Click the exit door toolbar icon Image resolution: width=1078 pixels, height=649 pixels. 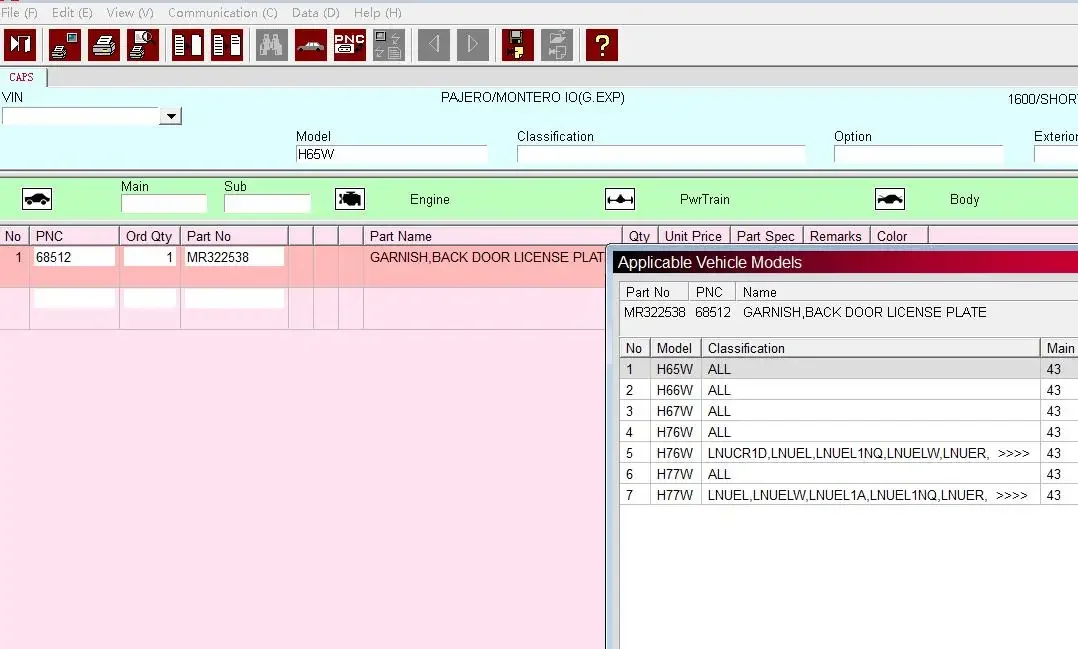coord(20,45)
